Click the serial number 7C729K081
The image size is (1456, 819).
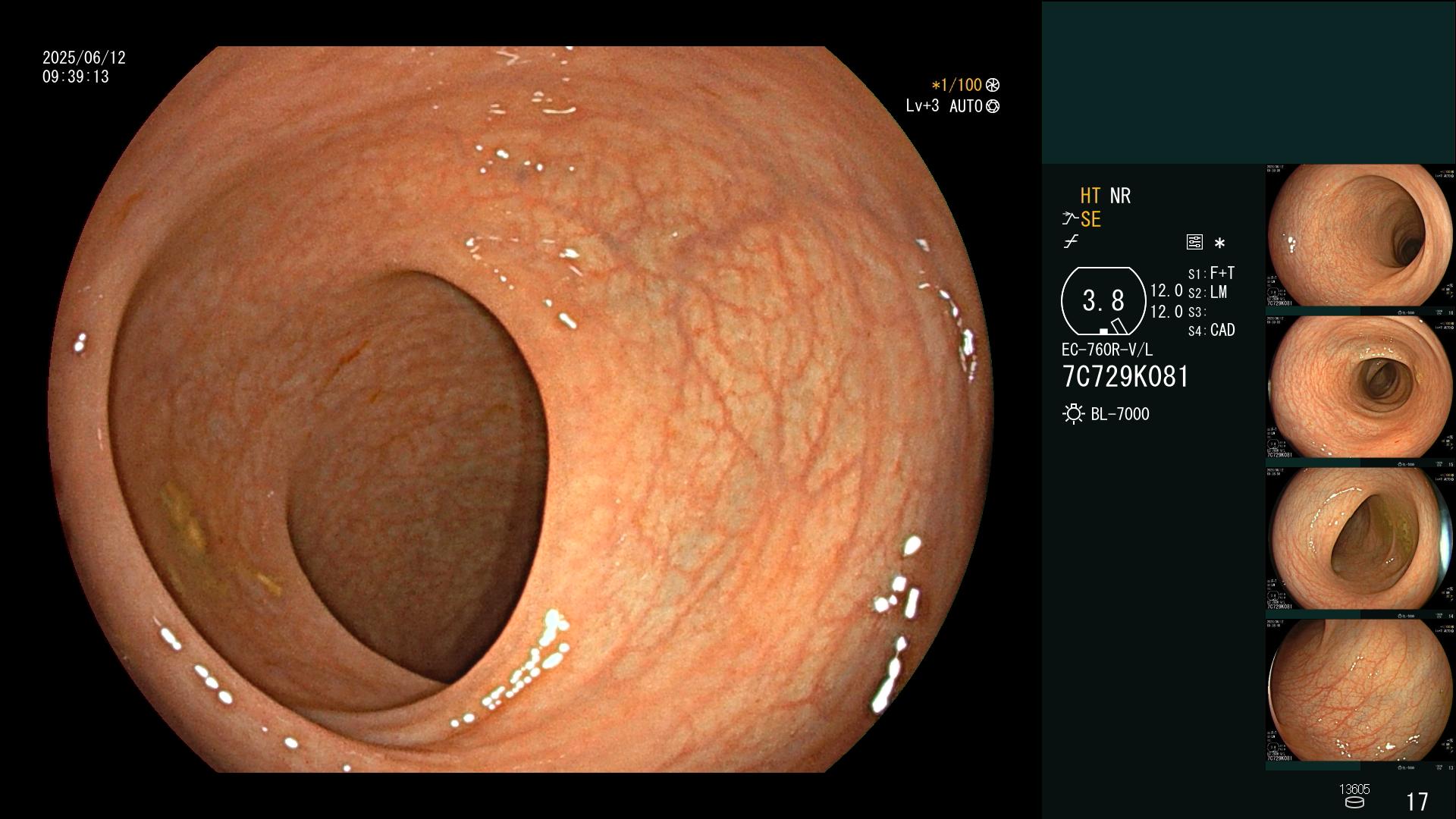click(1125, 376)
